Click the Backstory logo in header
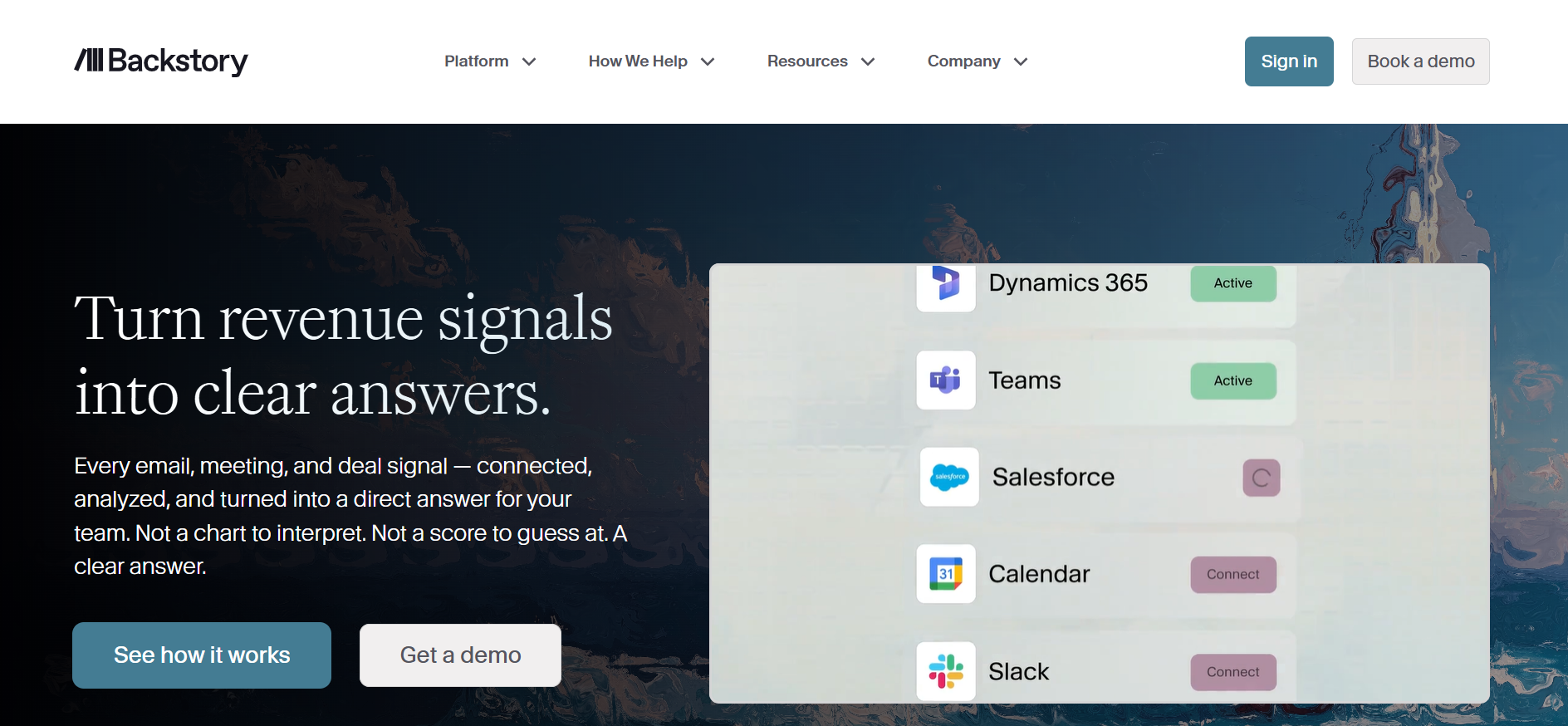1568x726 pixels. (x=161, y=61)
